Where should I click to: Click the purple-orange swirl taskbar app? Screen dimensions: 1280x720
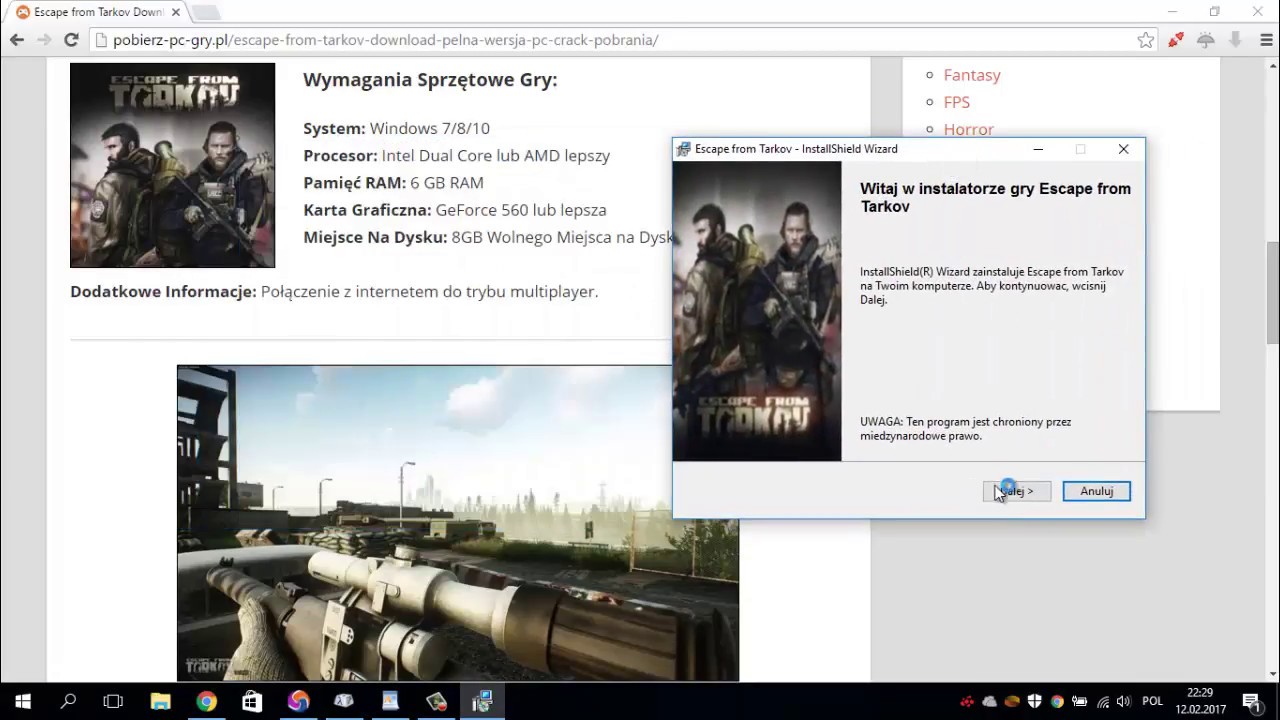(298, 701)
